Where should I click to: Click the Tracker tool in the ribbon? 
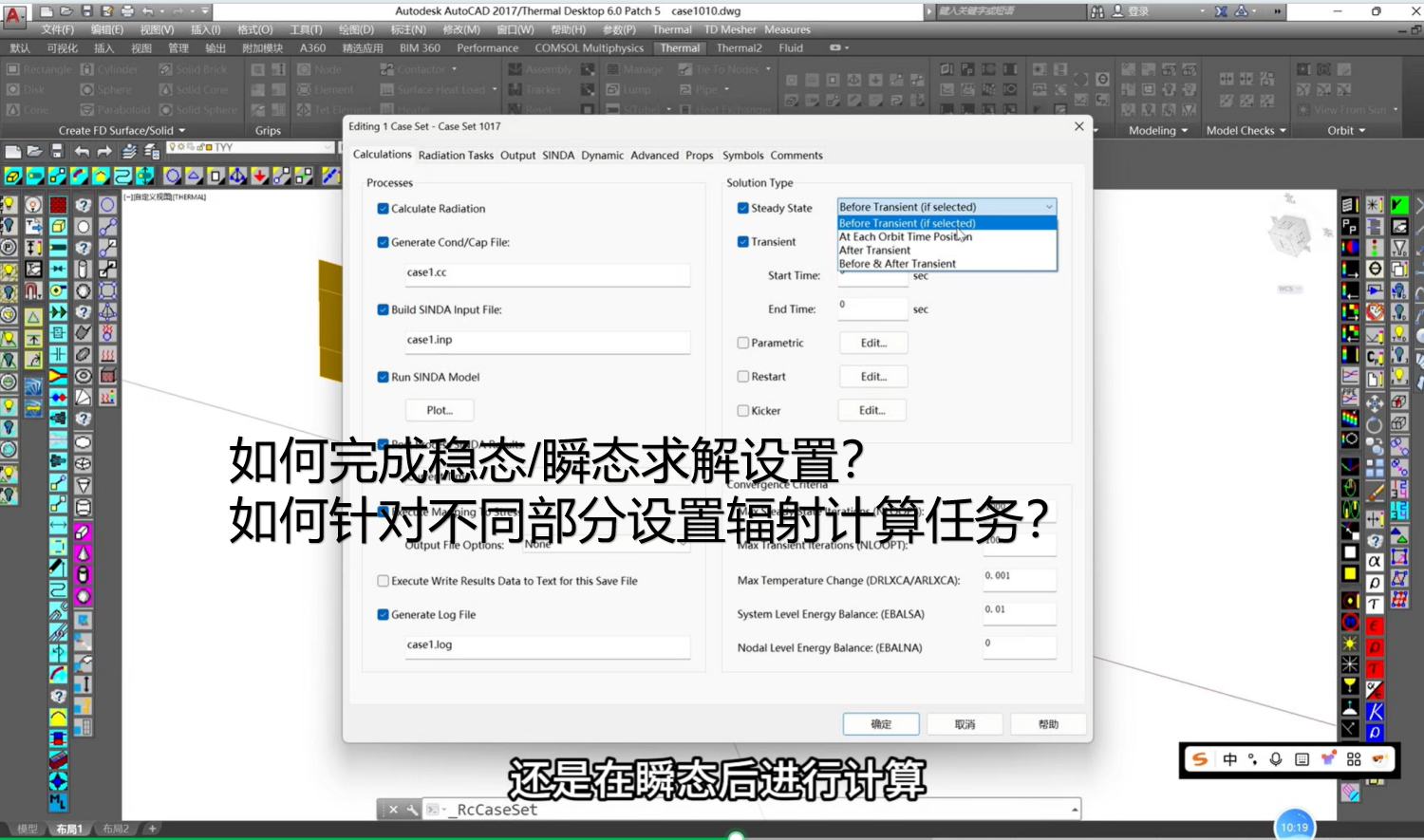click(534, 89)
